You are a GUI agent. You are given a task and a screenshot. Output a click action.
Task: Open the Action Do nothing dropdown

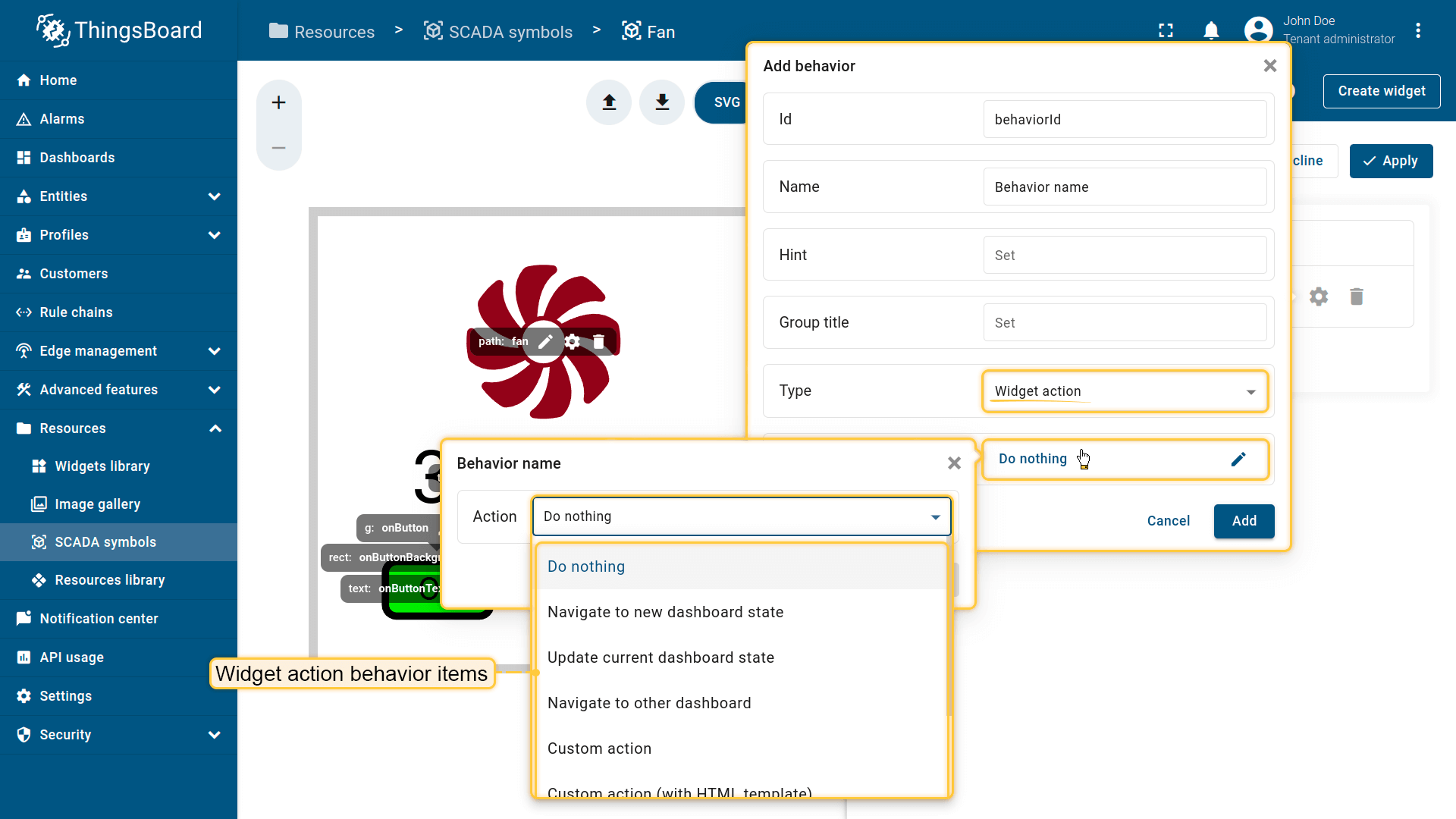741,516
